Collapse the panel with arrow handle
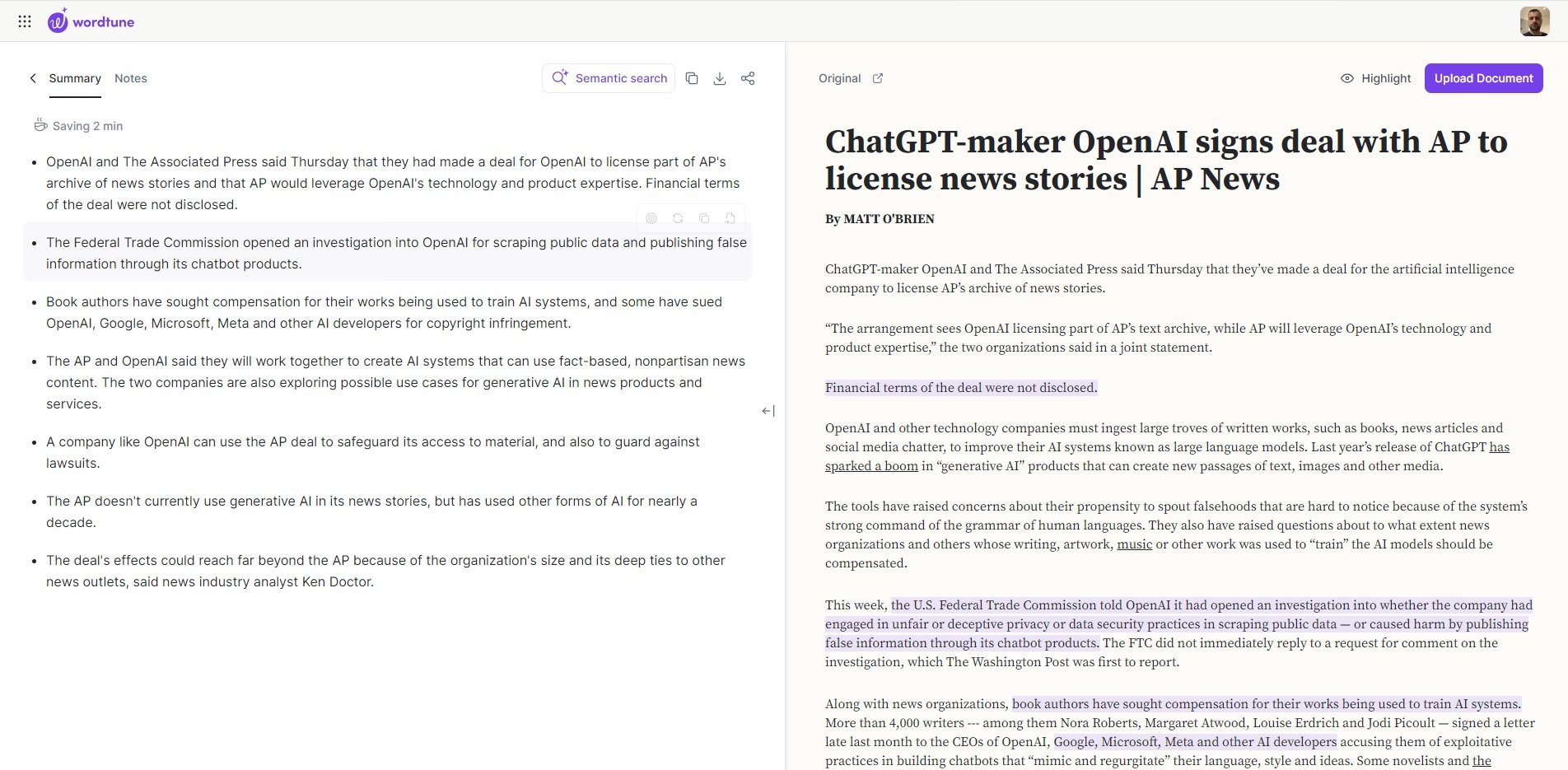 point(768,411)
